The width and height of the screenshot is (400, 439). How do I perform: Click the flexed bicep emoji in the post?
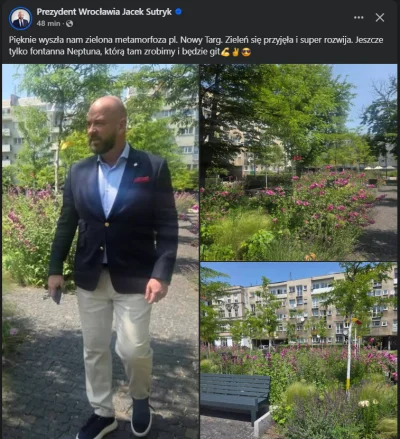point(225,52)
